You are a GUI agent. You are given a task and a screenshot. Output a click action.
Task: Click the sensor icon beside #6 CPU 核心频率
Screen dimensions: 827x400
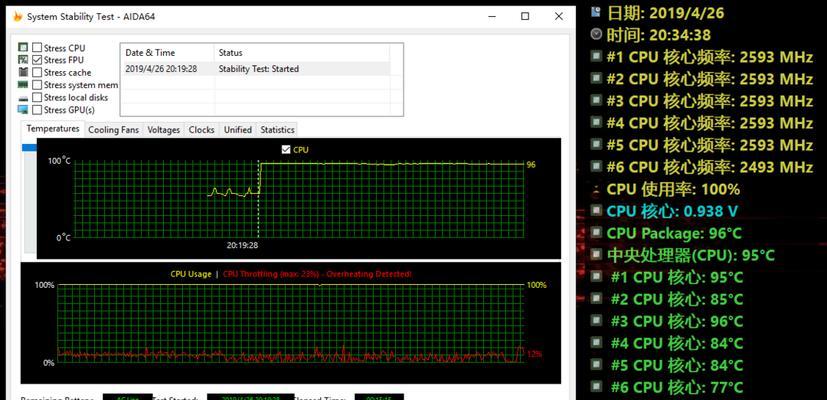[596, 166]
